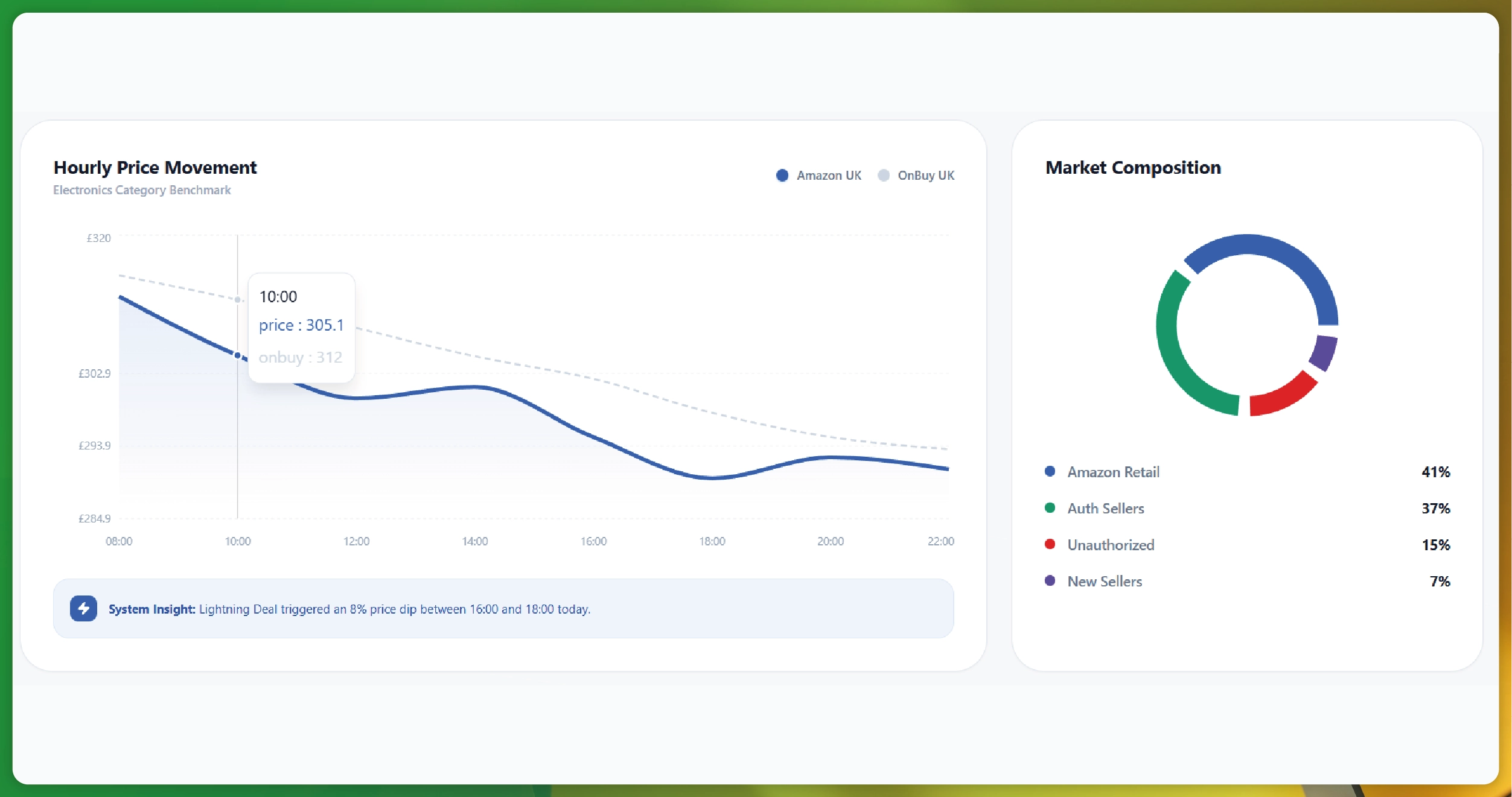
Task: Click the red dot beside Unauthorized
Action: [1049, 545]
